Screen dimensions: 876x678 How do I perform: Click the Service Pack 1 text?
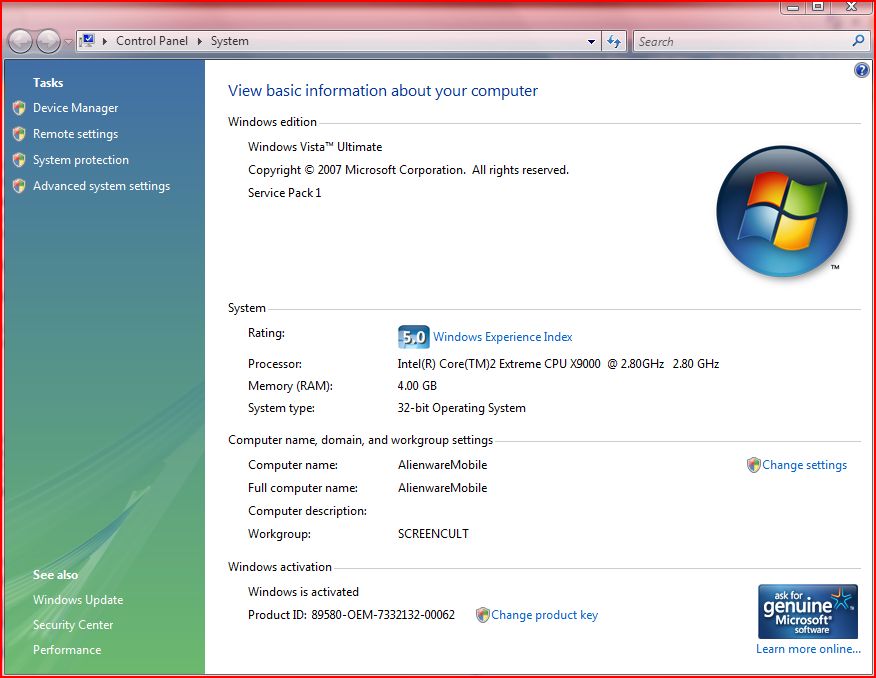coord(285,193)
